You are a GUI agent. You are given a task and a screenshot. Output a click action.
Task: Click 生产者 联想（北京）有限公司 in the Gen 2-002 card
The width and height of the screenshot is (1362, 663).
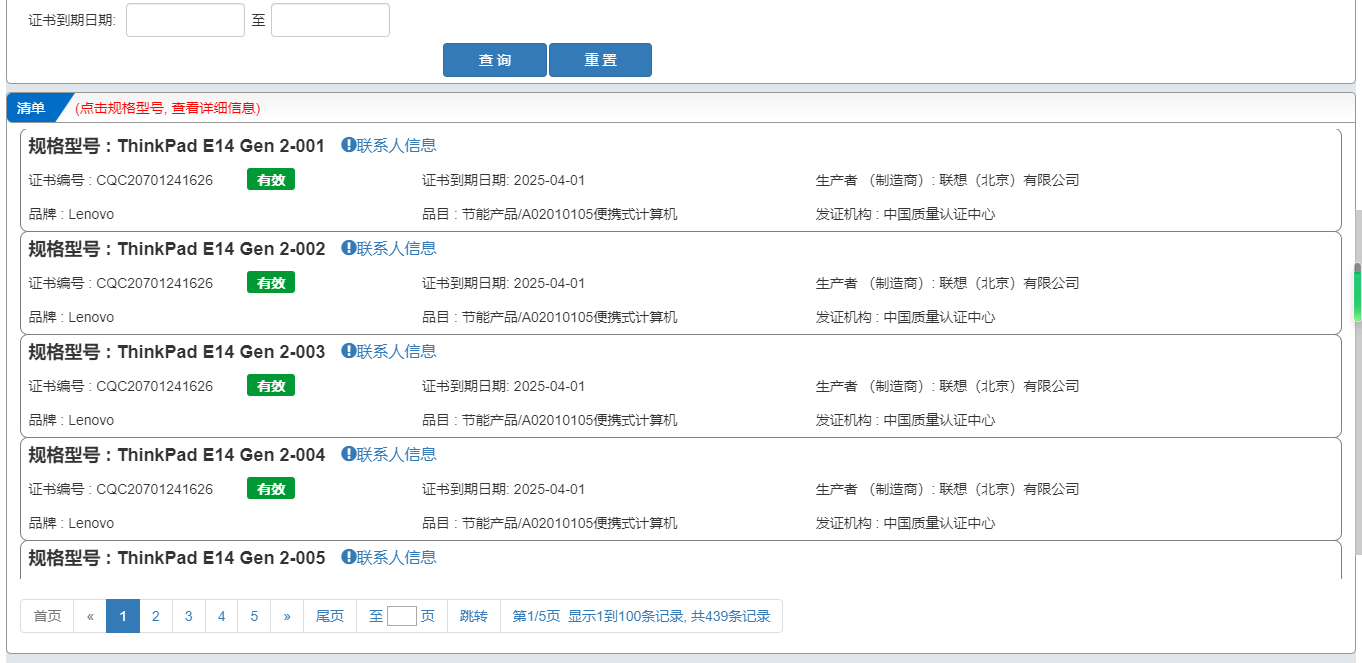tap(948, 284)
